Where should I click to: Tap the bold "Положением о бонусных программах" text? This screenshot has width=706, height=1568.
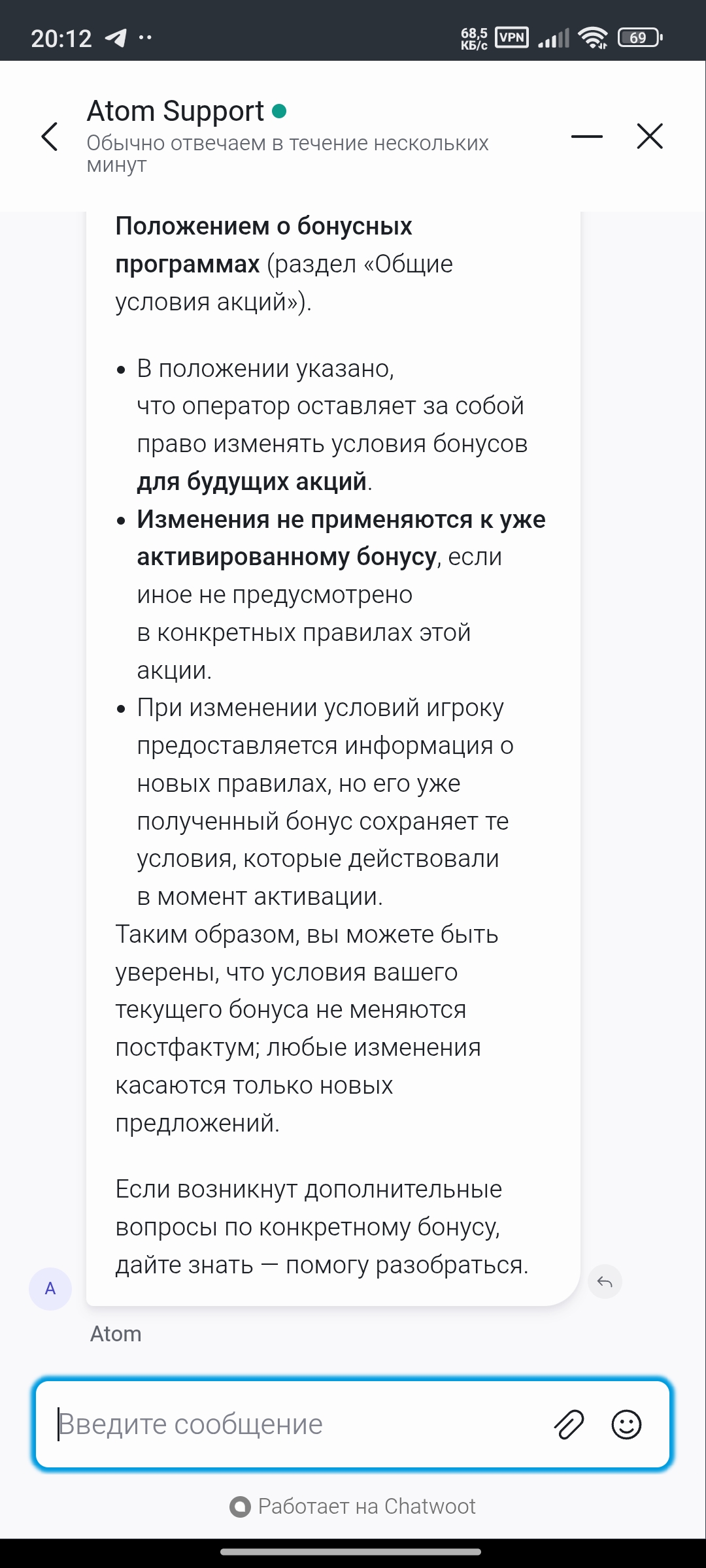(x=263, y=244)
